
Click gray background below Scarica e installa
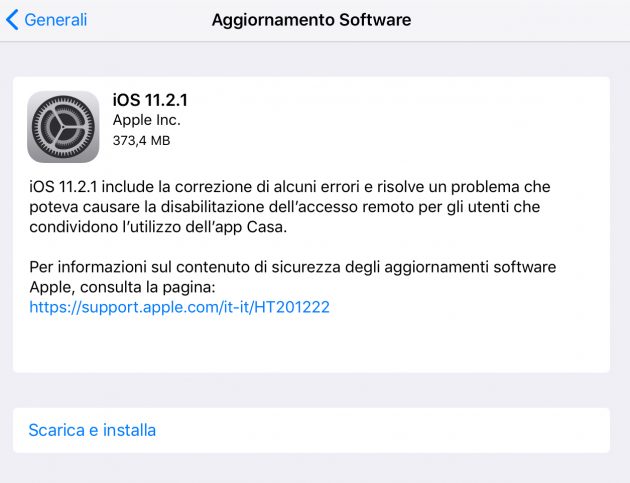[x=311, y=468]
